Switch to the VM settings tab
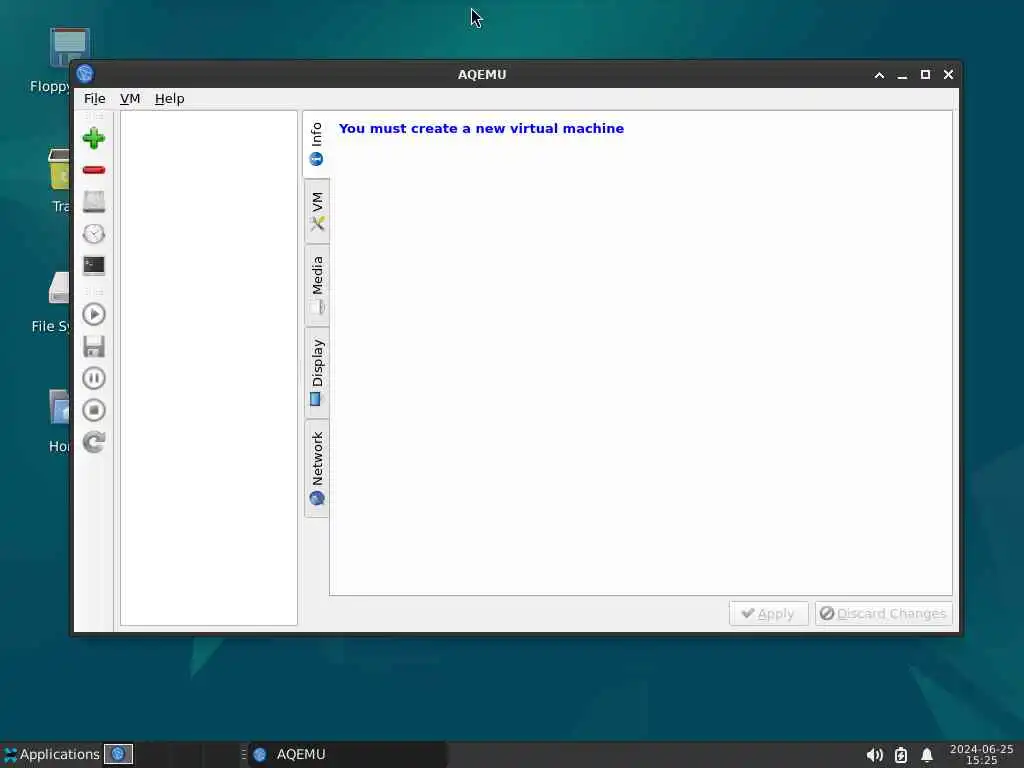This screenshot has height=768, width=1024. click(317, 212)
